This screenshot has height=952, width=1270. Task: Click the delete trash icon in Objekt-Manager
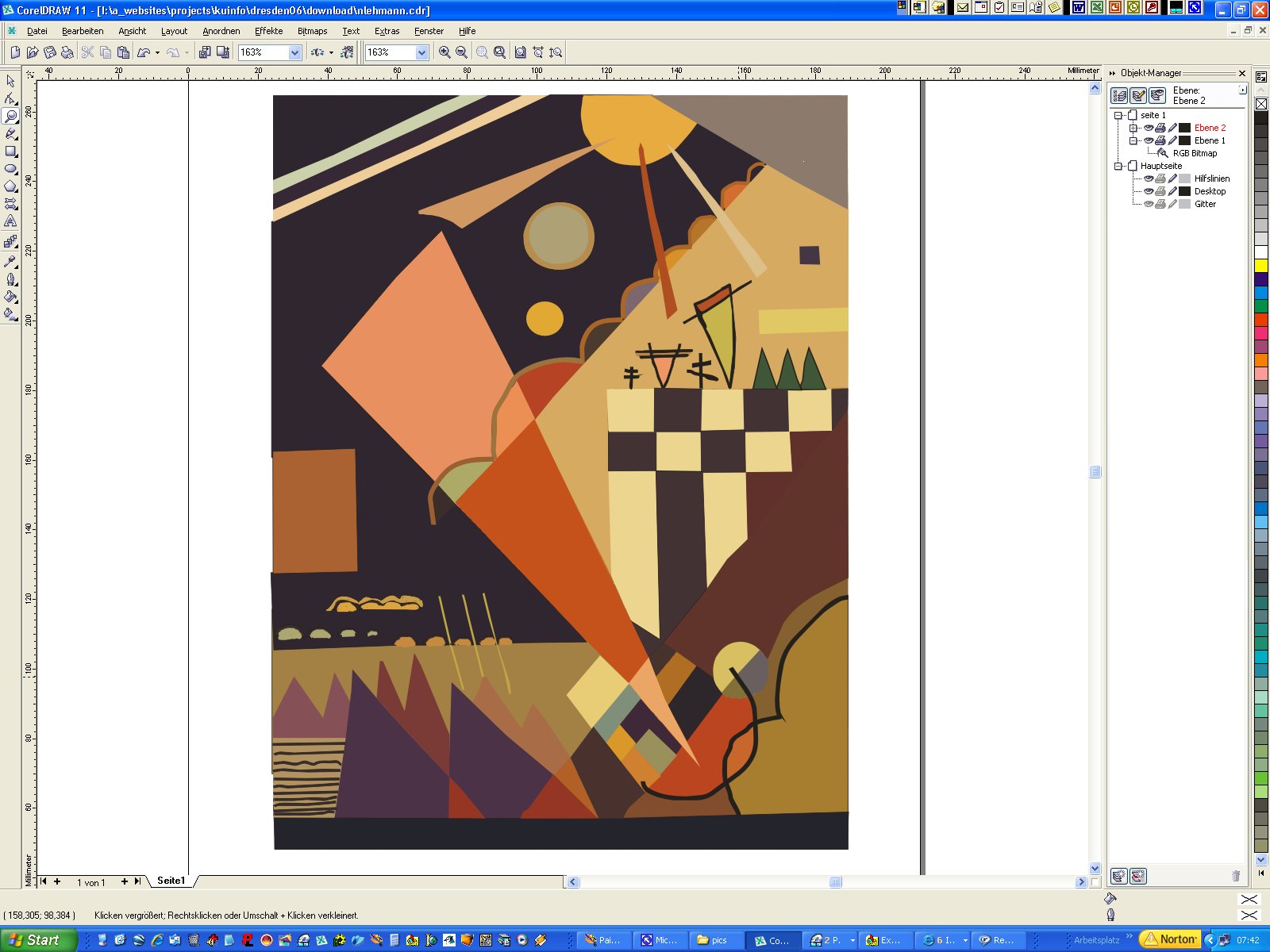coord(1236,876)
